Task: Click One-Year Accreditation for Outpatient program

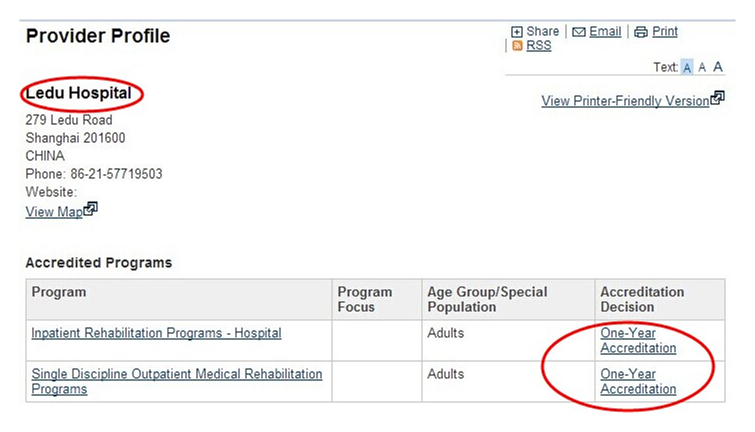Action: pos(638,381)
